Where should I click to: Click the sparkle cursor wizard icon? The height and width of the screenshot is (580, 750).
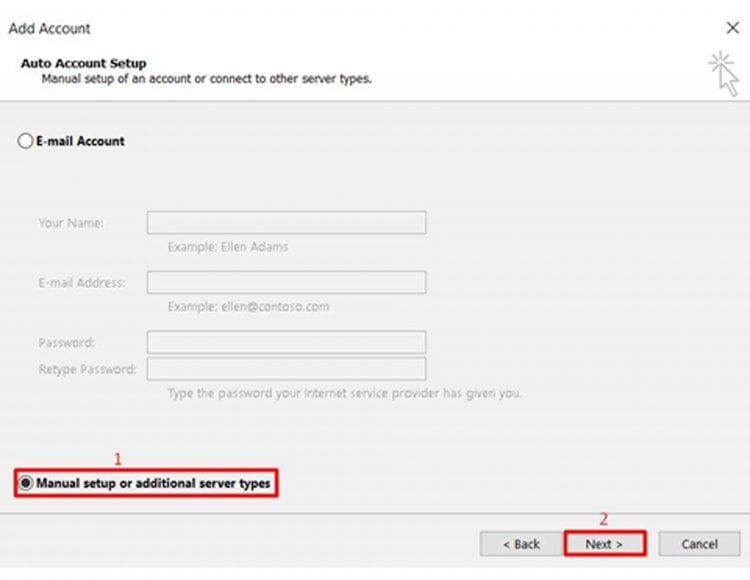click(x=724, y=75)
